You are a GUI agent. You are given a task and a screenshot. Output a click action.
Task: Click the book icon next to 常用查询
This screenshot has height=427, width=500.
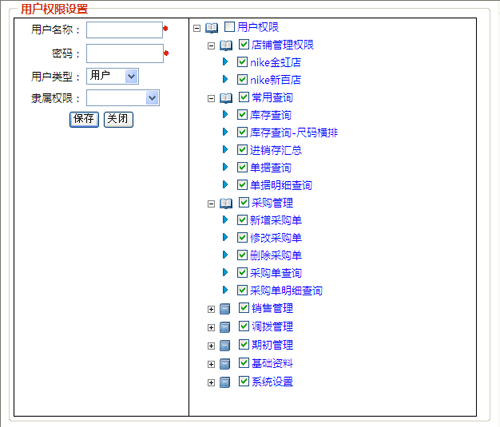coord(226,98)
